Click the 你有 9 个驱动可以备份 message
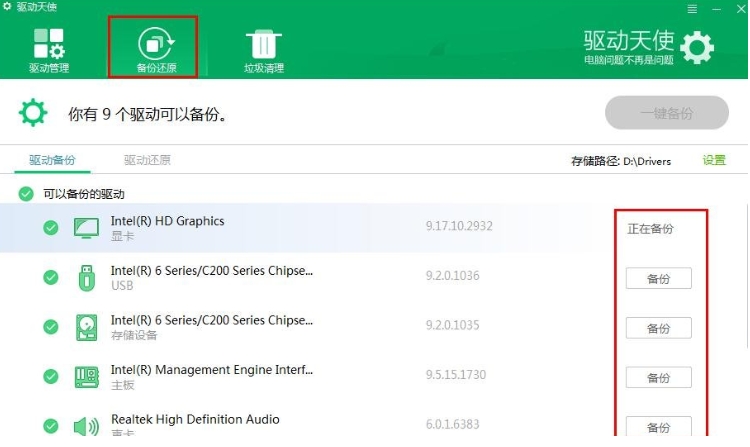The width and height of the screenshot is (750, 447). pos(147,114)
